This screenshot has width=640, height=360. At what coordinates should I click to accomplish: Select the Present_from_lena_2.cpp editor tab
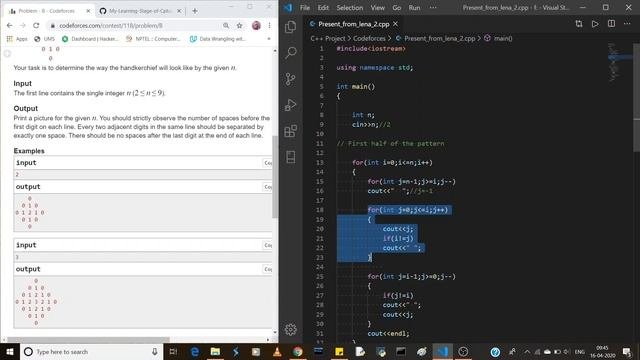click(x=353, y=24)
